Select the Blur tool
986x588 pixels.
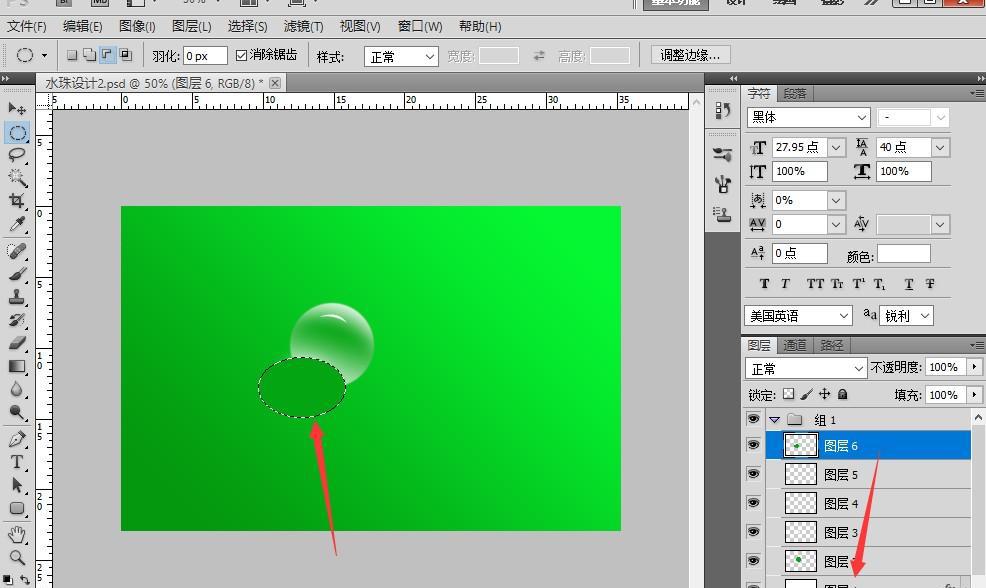(17, 389)
